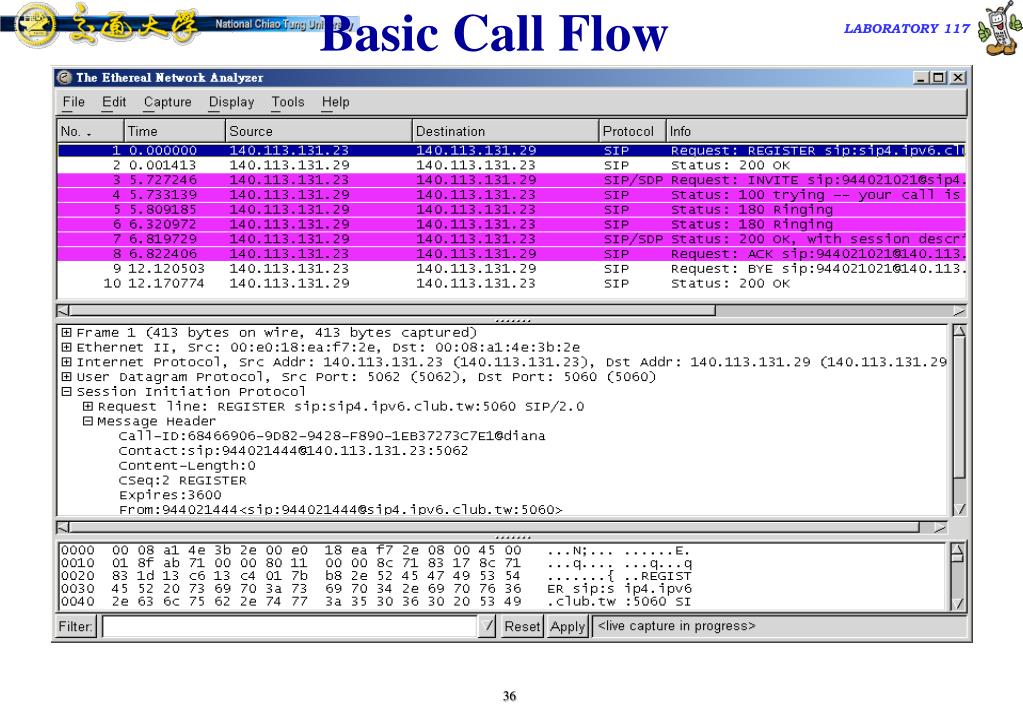This screenshot has height=708, width=1023.
Task: Click packet list horizontal scrollbar thumb
Action: pyautogui.click(x=392, y=311)
